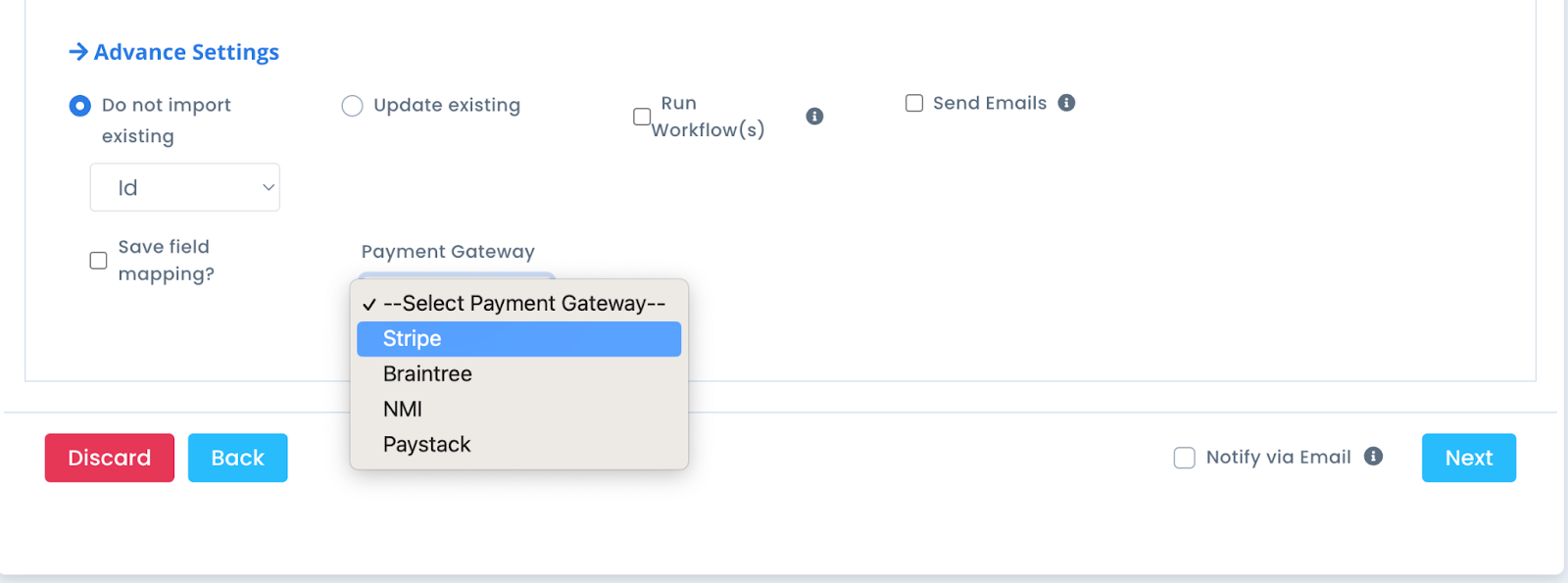Select the --Select Payment Gateway-- placeholder option
1568x583 pixels.
(519, 304)
